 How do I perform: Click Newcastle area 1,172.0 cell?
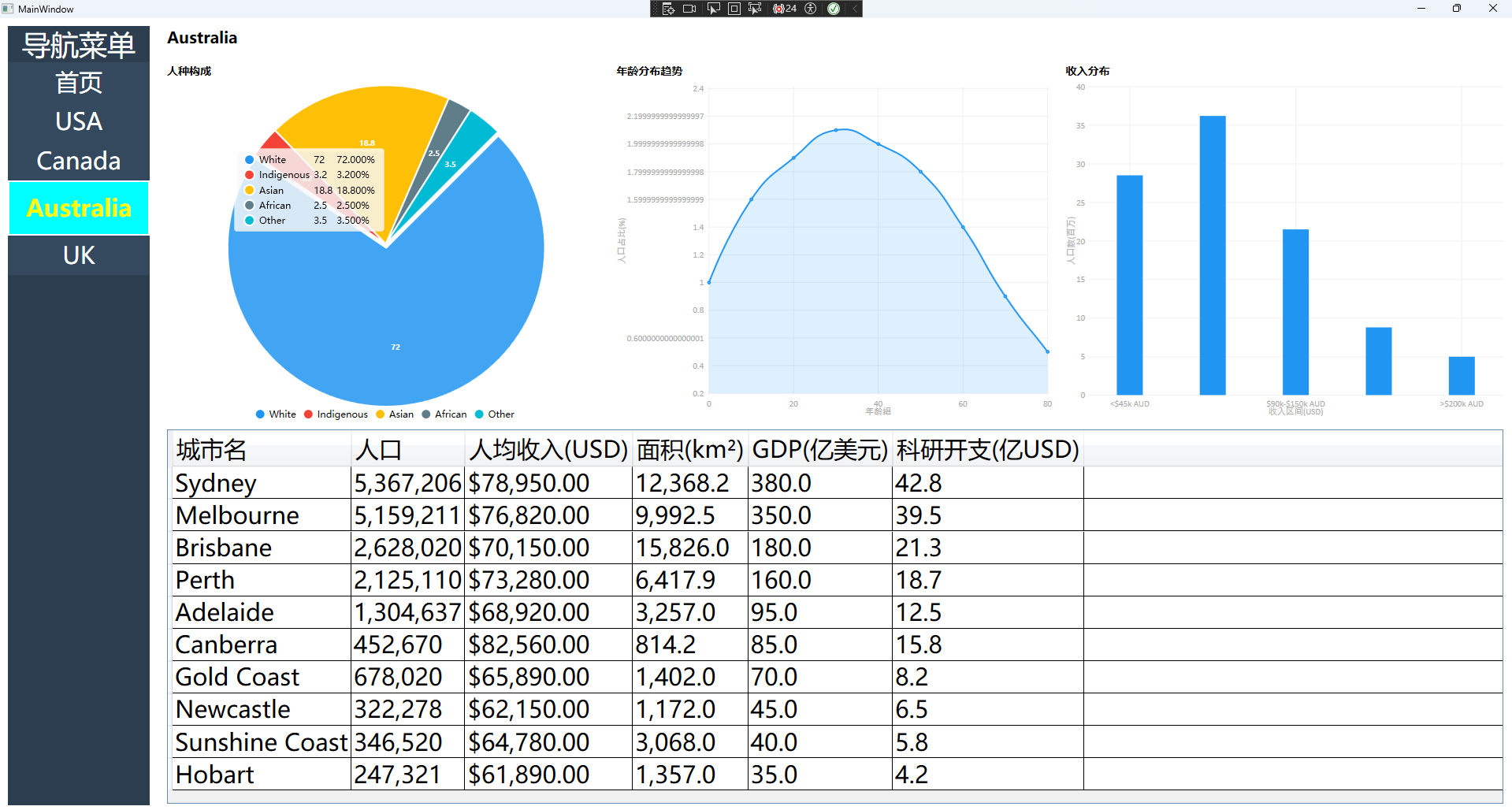pos(690,709)
